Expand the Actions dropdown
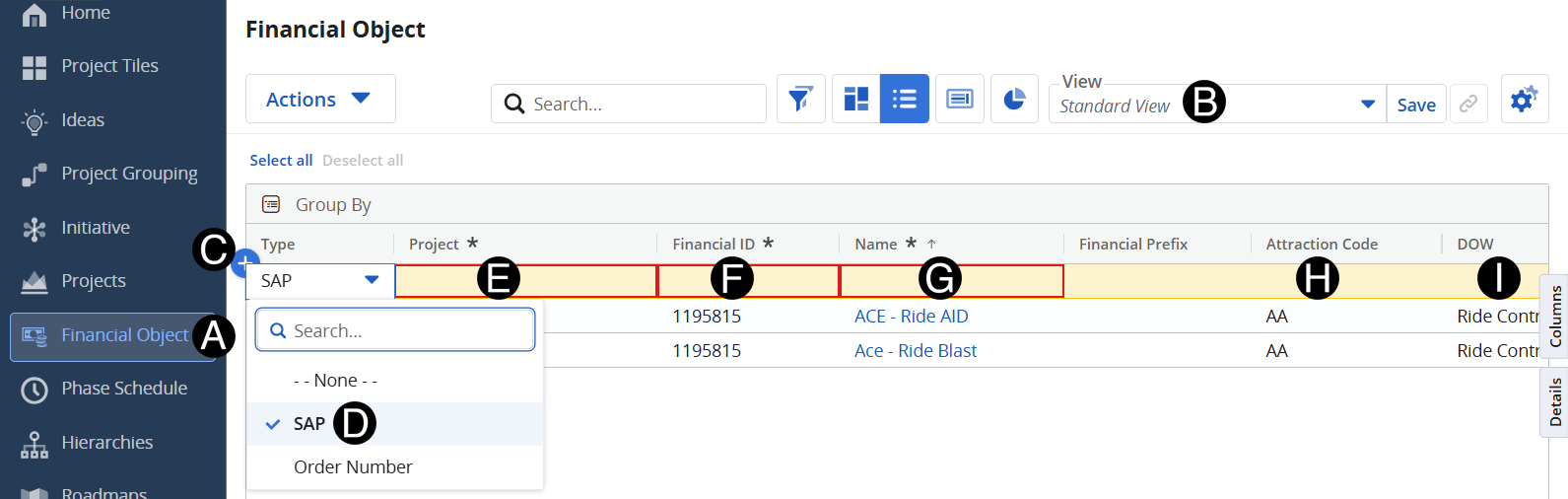This screenshot has height=499, width=1568. point(319,100)
